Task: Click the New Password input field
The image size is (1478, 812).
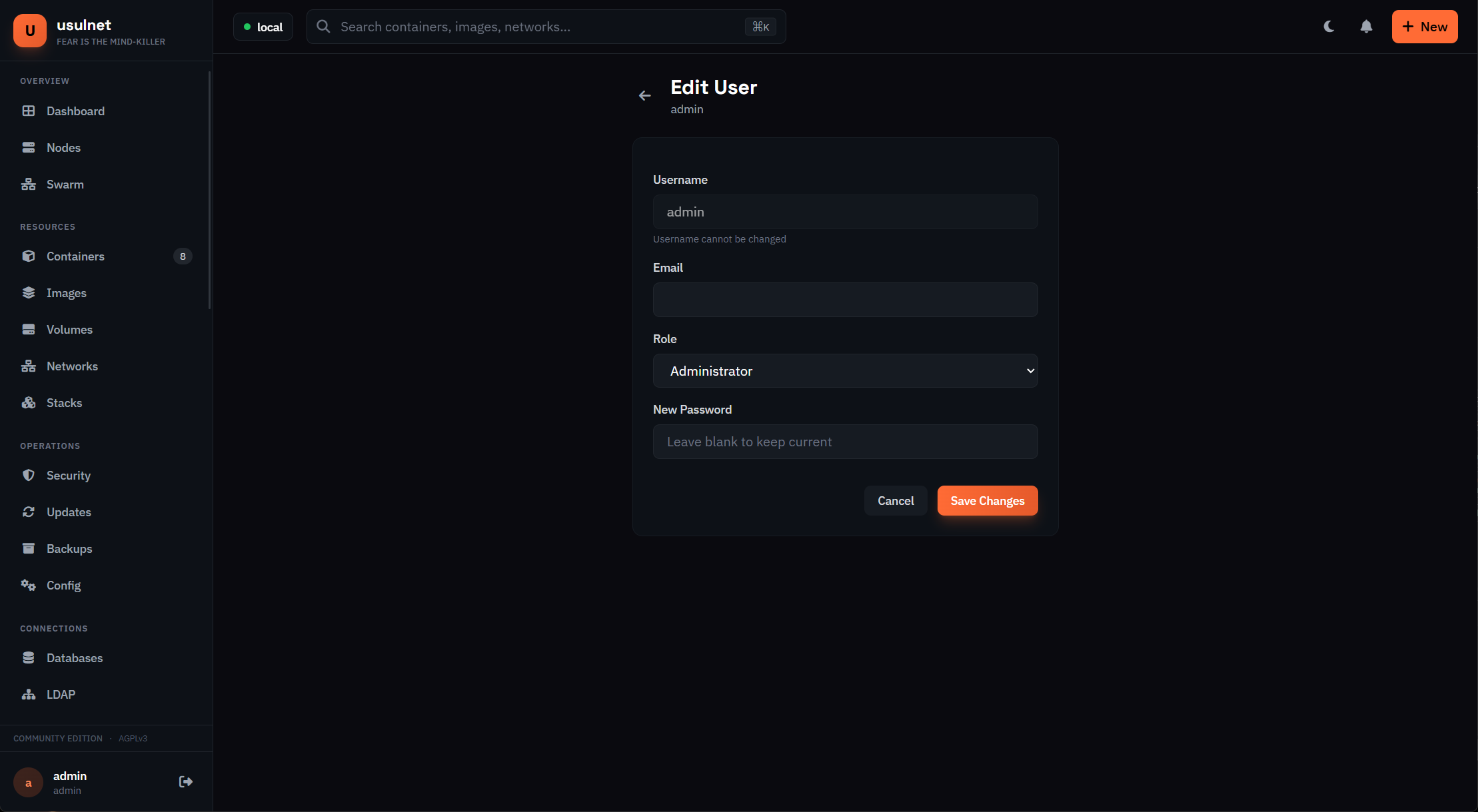Action: (x=845, y=442)
